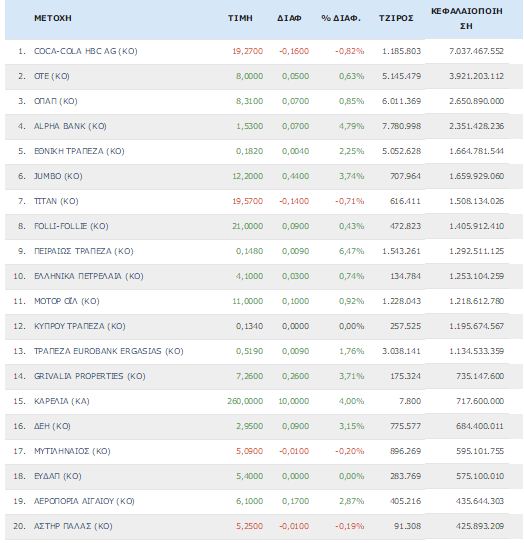
Task: Click OTE capitalization 3.921.203.112
Action: click(x=476, y=76)
